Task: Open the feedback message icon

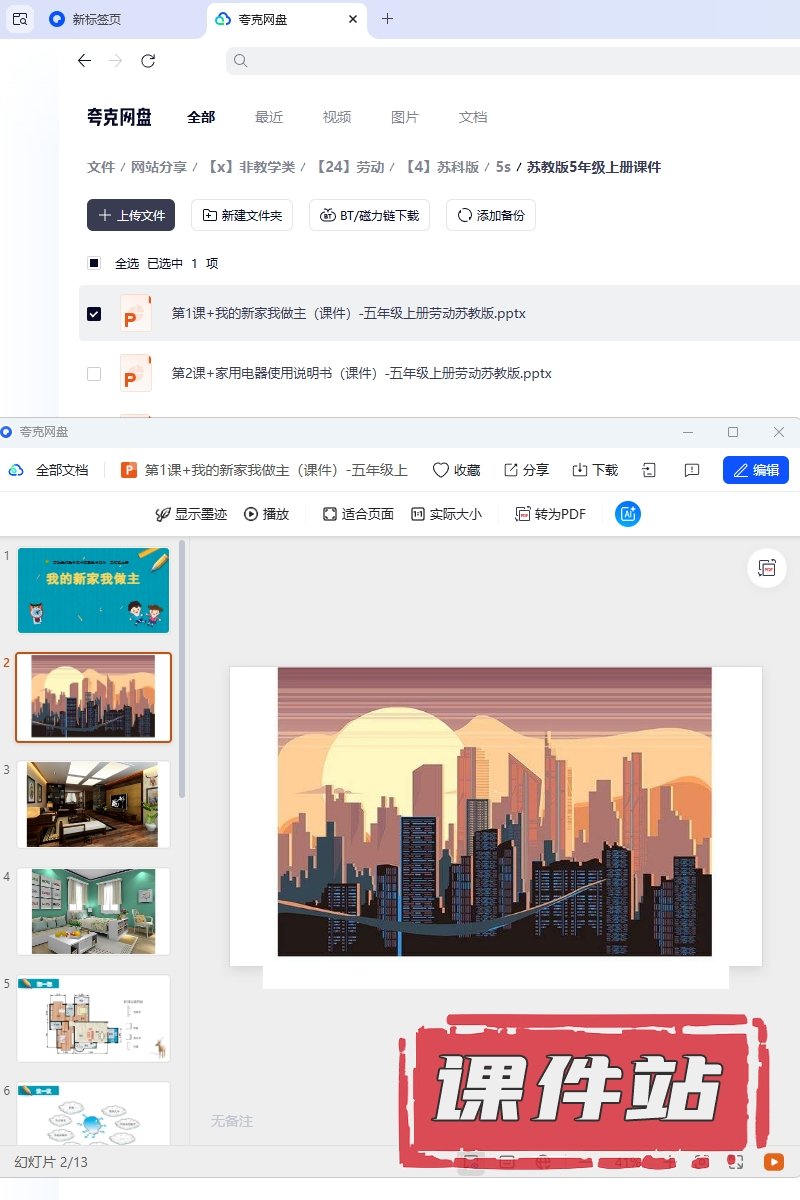Action: [691, 470]
